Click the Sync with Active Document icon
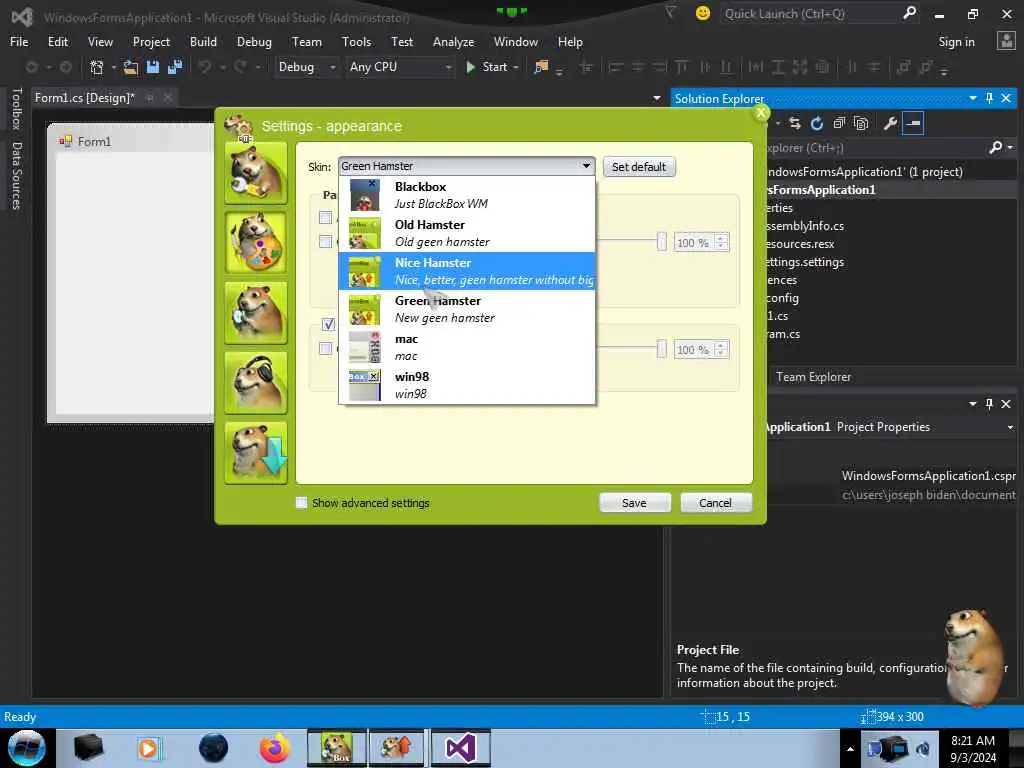The image size is (1024, 768). point(795,123)
